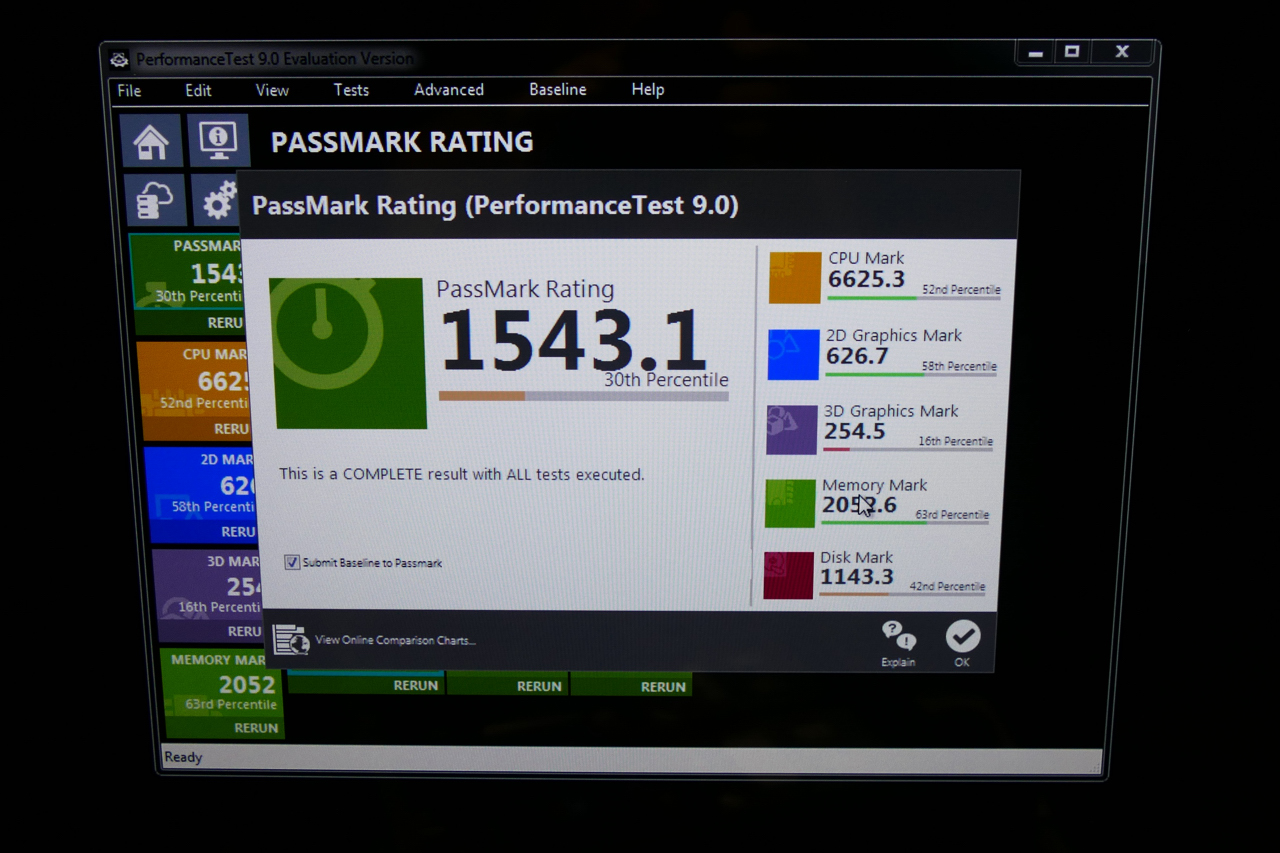Click the PASSMARK RATING page heading
Viewport: 1280px width, 853px height.
pyautogui.click(x=402, y=142)
